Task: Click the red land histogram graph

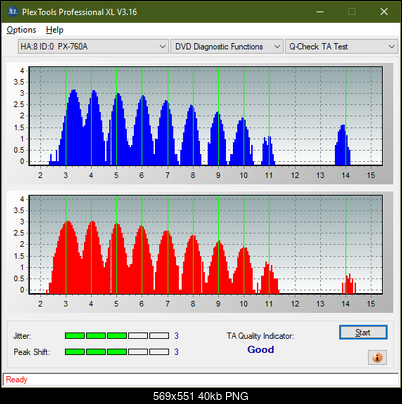Action: point(206,245)
